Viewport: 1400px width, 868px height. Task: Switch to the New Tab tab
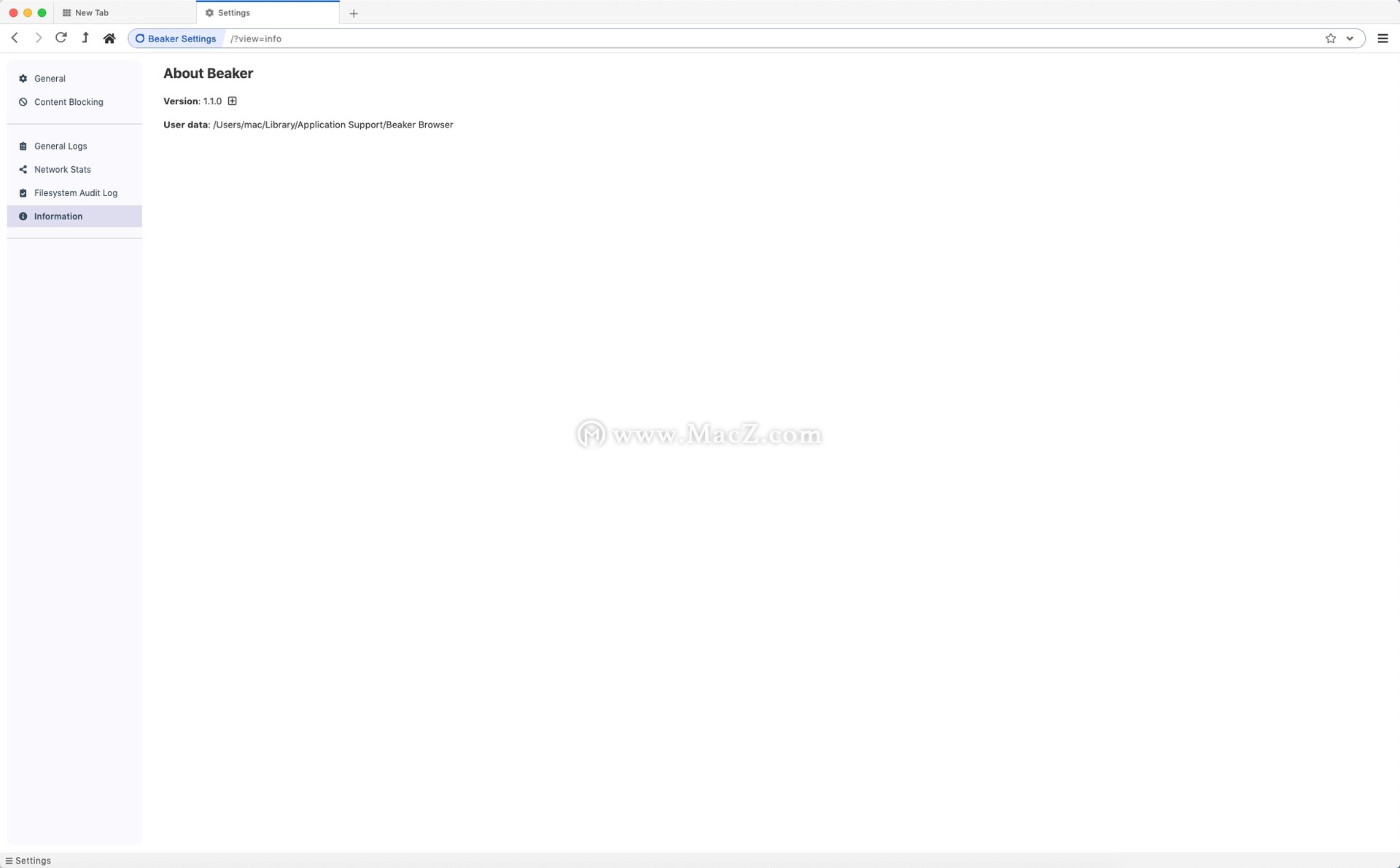click(125, 12)
